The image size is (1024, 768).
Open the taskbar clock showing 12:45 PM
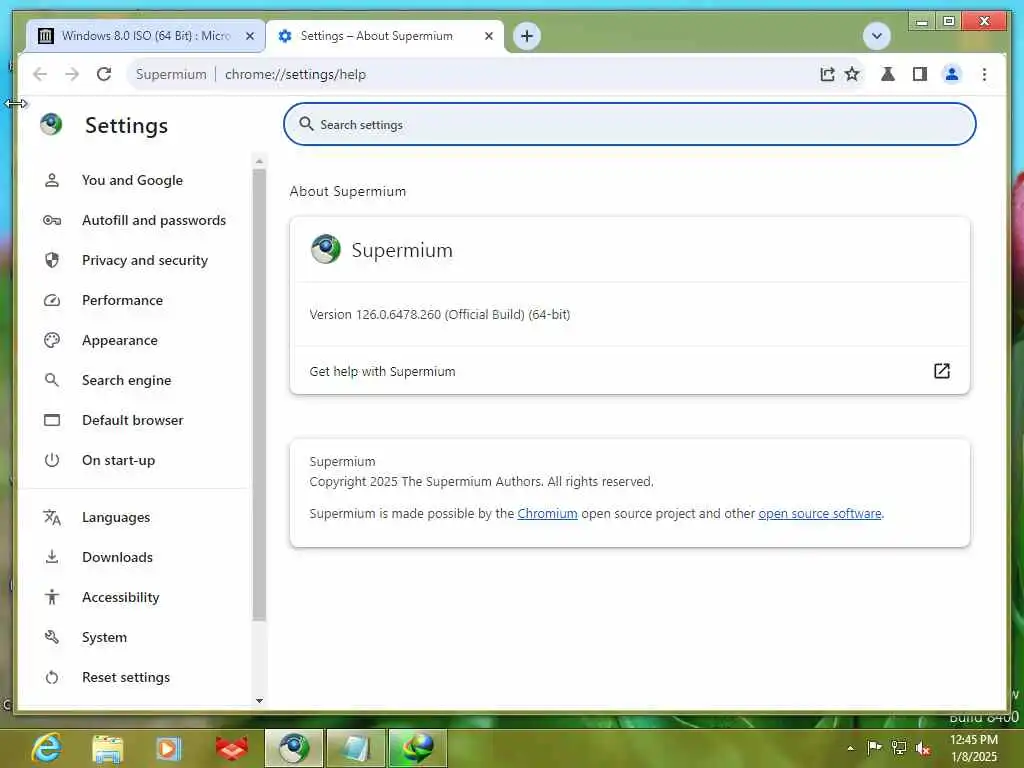974,748
